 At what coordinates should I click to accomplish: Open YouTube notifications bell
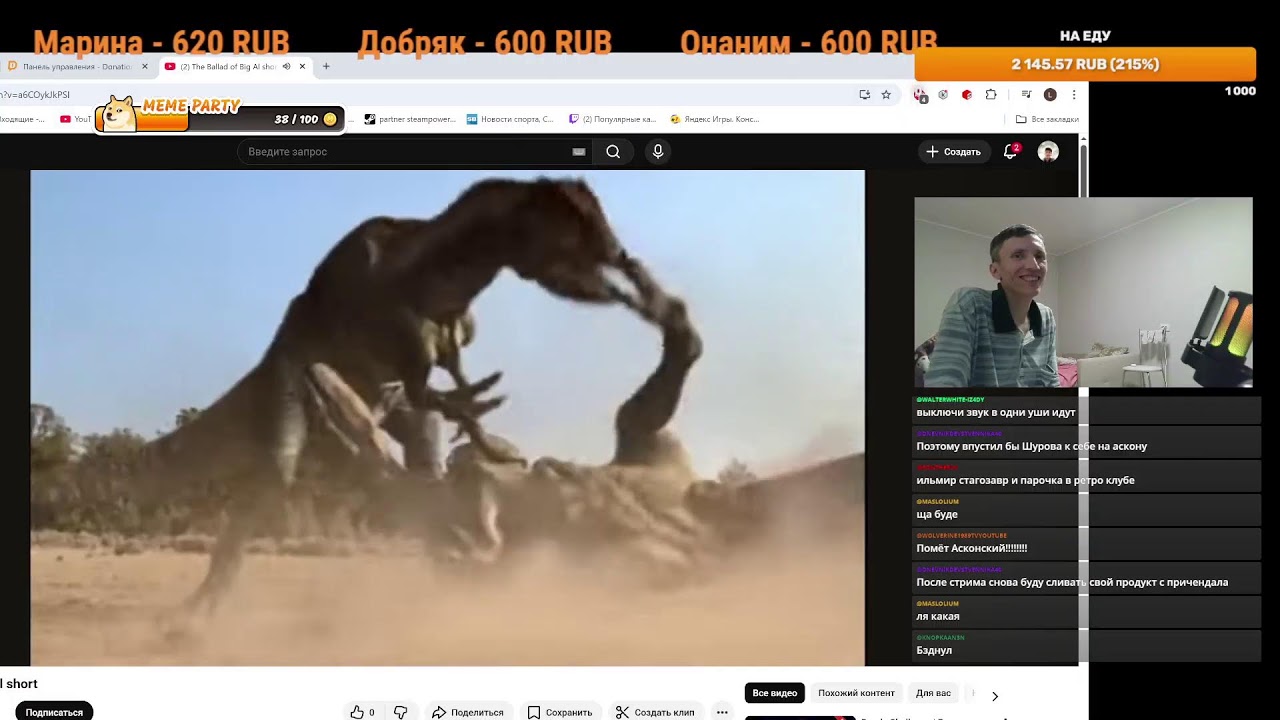[1011, 152]
